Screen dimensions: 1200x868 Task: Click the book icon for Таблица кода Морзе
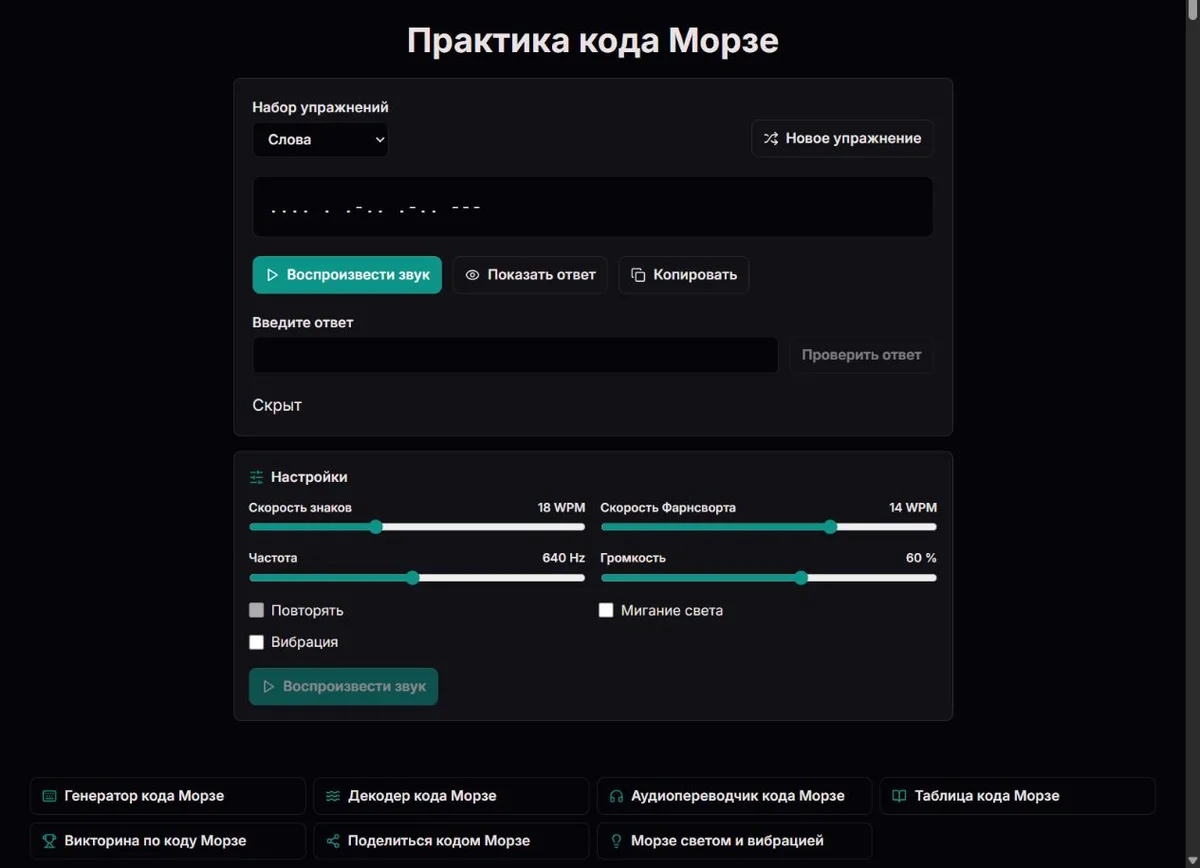899,796
